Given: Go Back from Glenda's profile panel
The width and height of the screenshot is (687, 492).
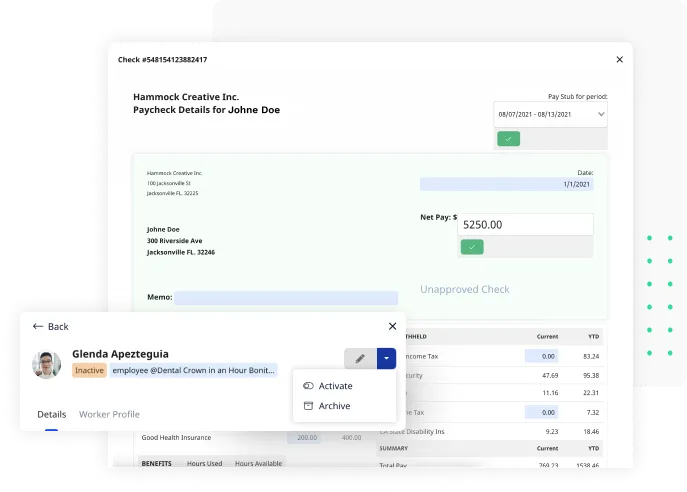Looking at the screenshot, I should click(50, 326).
